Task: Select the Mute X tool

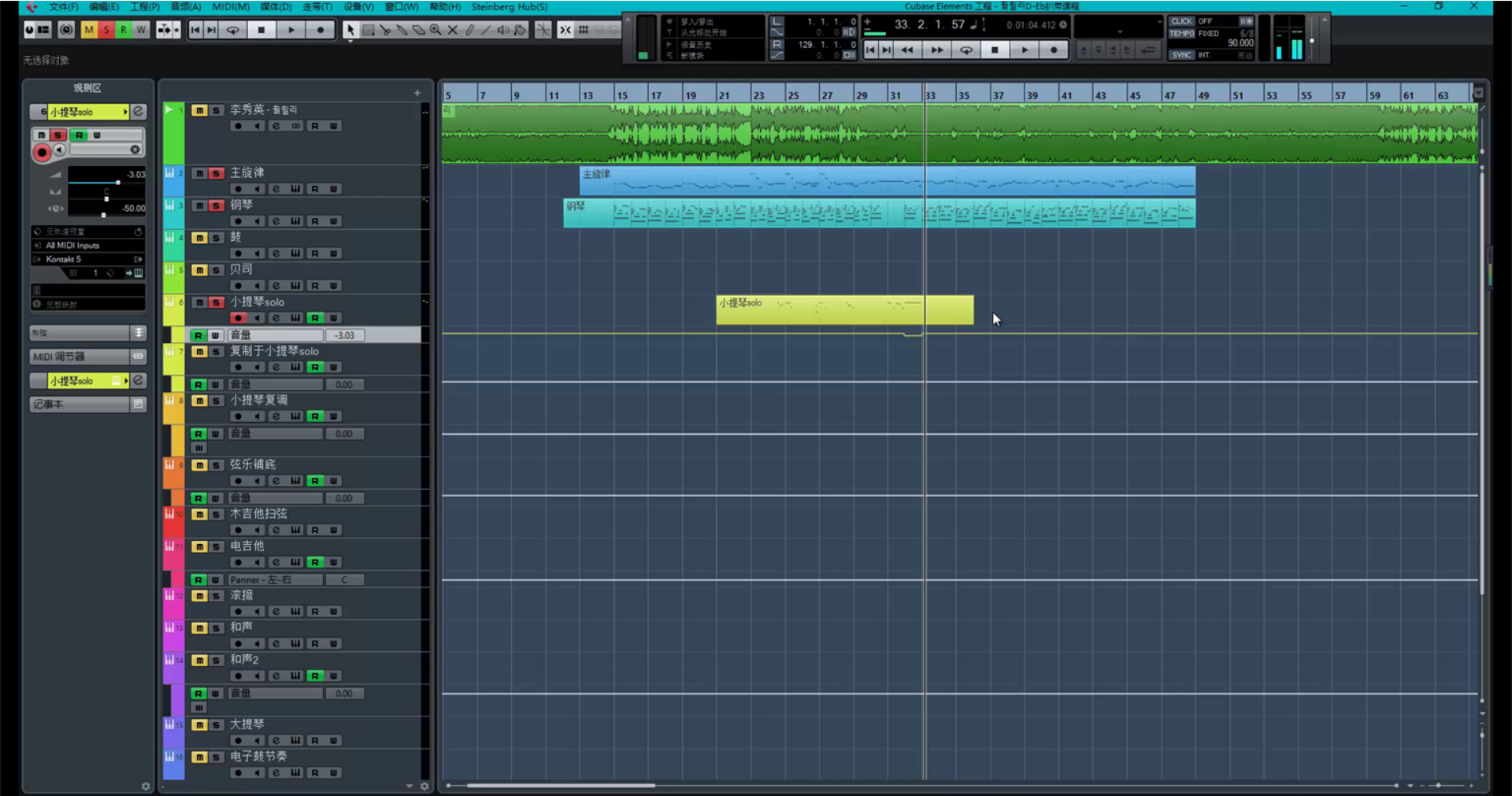Action: (453, 30)
